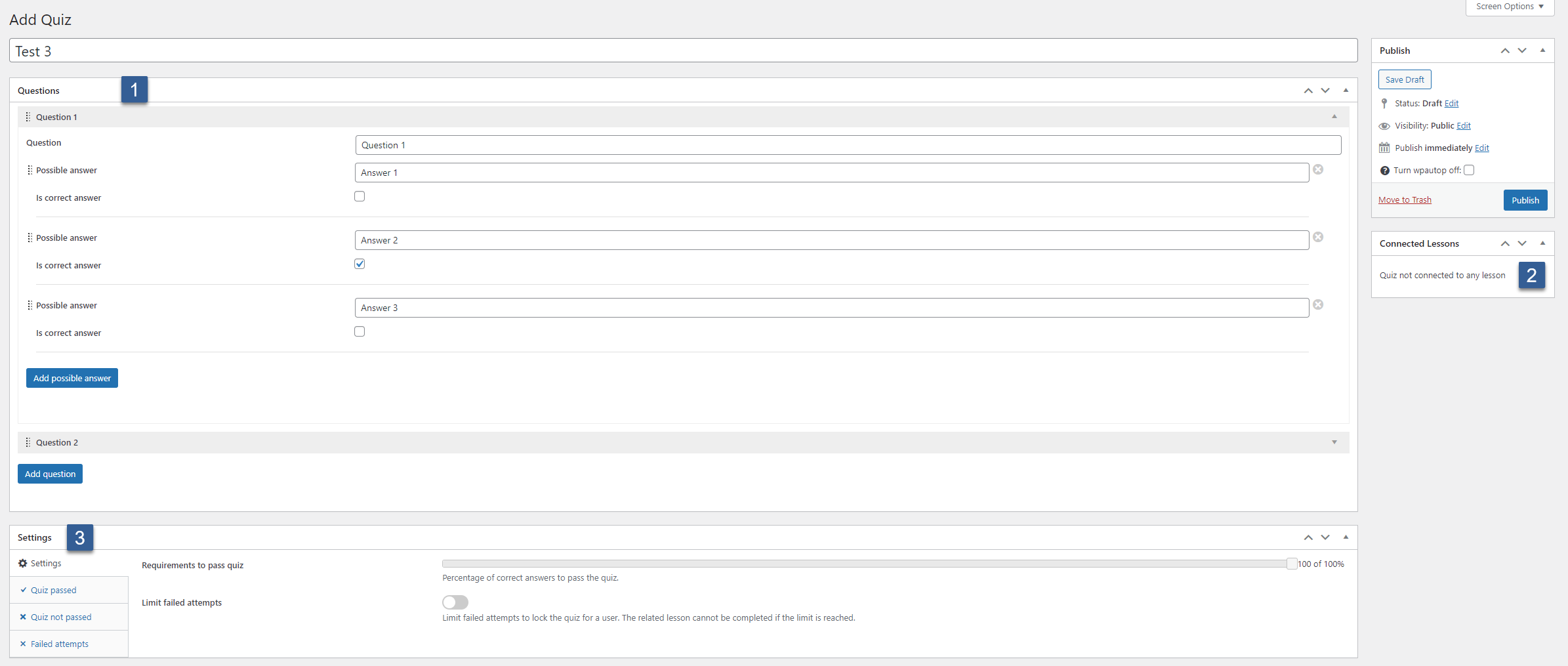Check the Turn wpautop off checkbox
Screen dimensions: 1568x666
(x=1470, y=169)
